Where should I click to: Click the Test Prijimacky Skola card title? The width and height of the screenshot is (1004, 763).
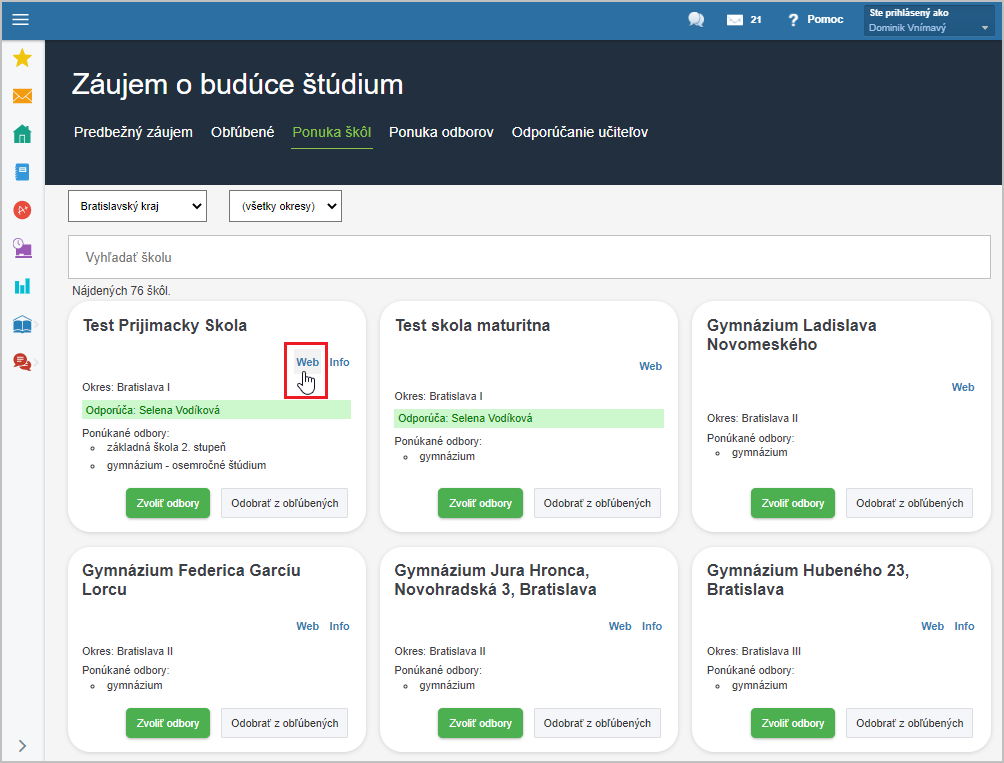[165, 325]
